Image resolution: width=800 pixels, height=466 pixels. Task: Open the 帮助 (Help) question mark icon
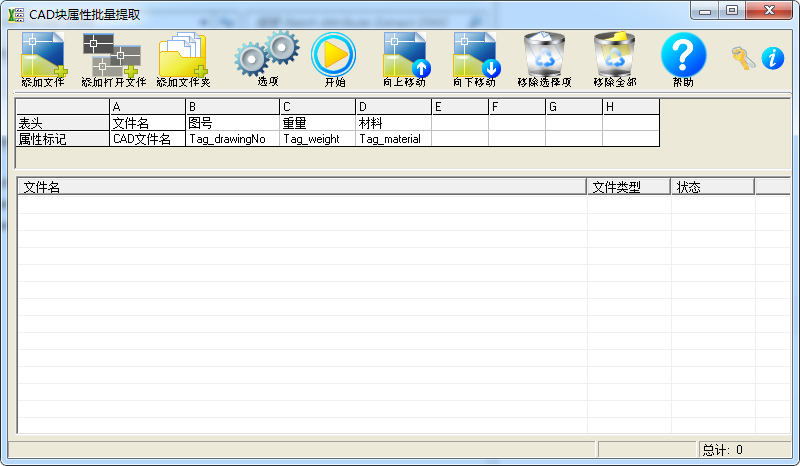[683, 56]
